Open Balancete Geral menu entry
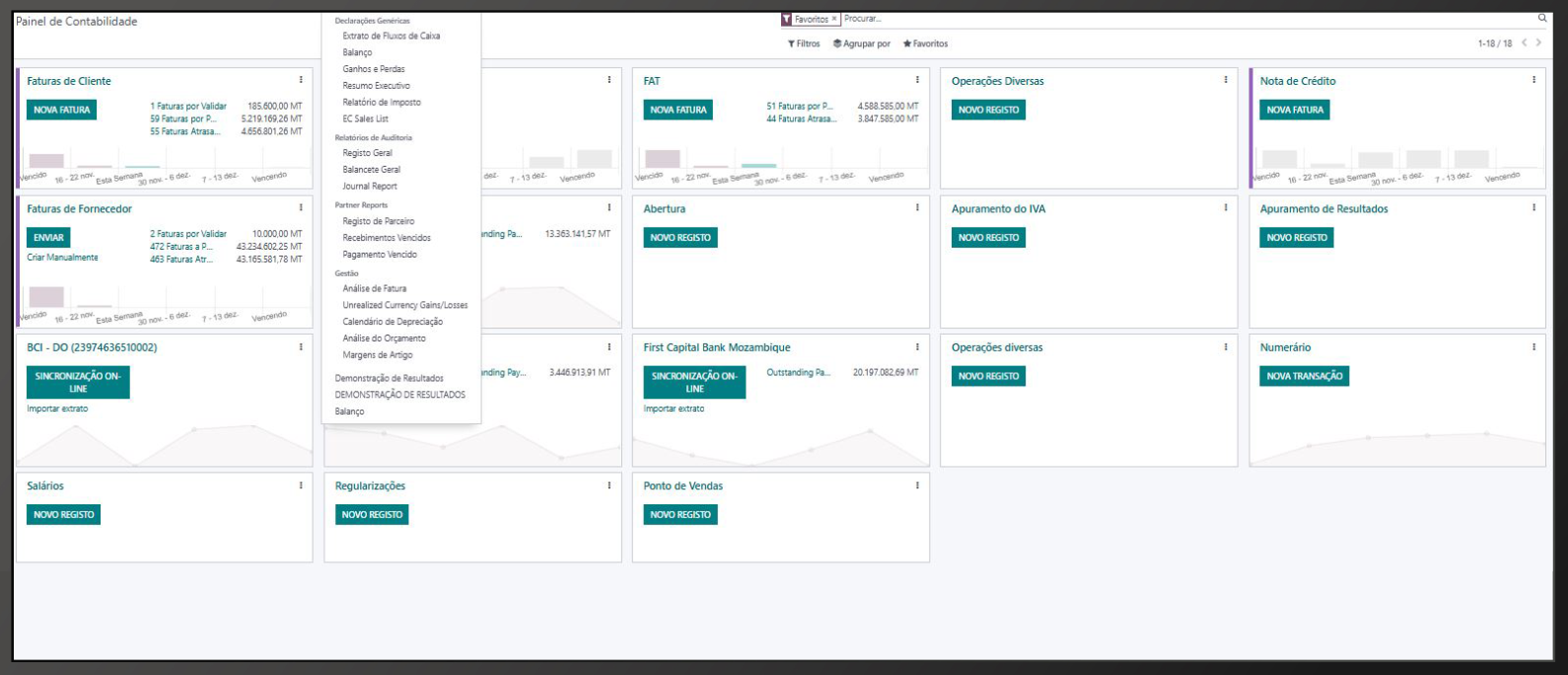Image resolution: width=1568 pixels, height=675 pixels. click(372, 170)
